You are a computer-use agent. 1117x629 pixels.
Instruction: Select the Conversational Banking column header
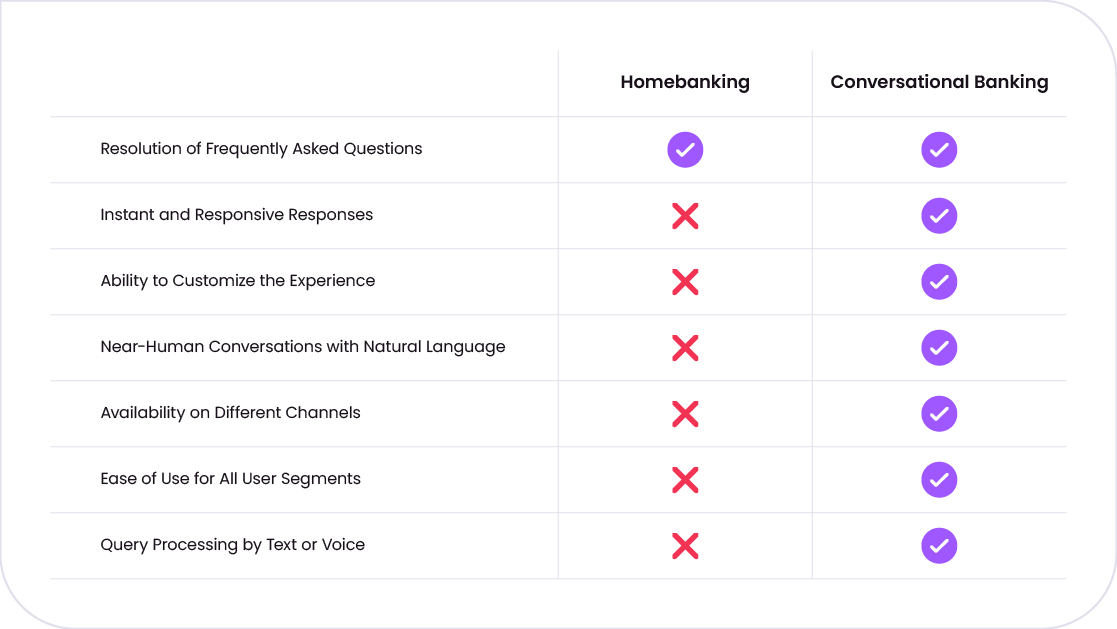point(939,82)
